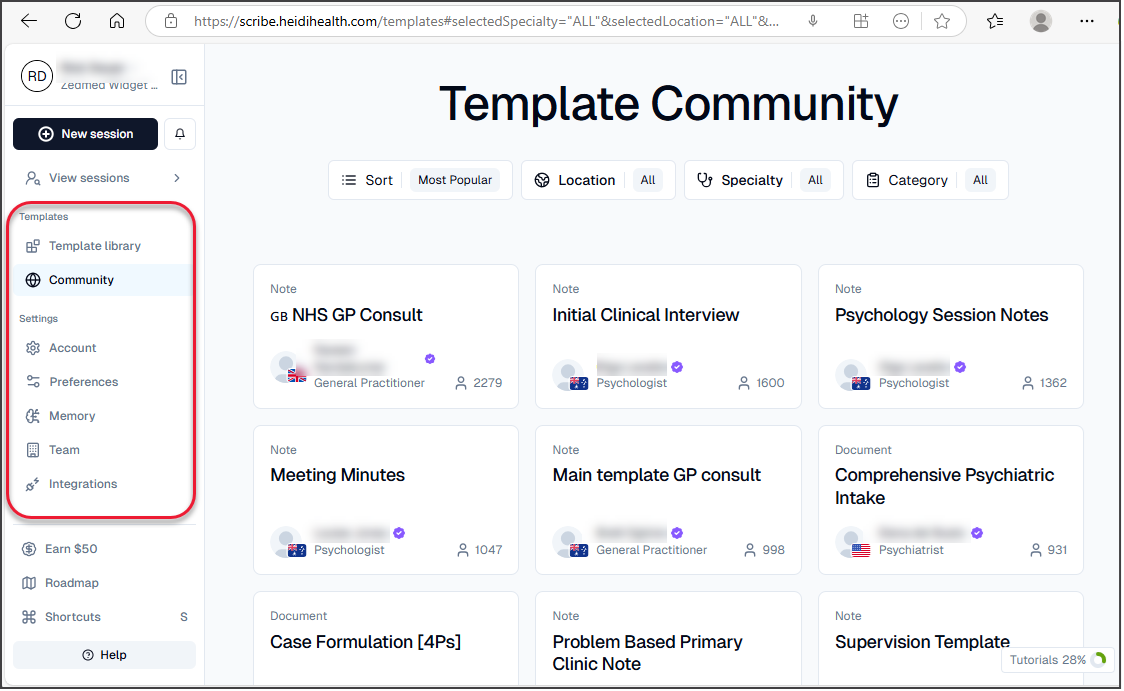The height and width of the screenshot is (691, 1124).
Task: Reload the page with refresh icon
Action: [73, 22]
